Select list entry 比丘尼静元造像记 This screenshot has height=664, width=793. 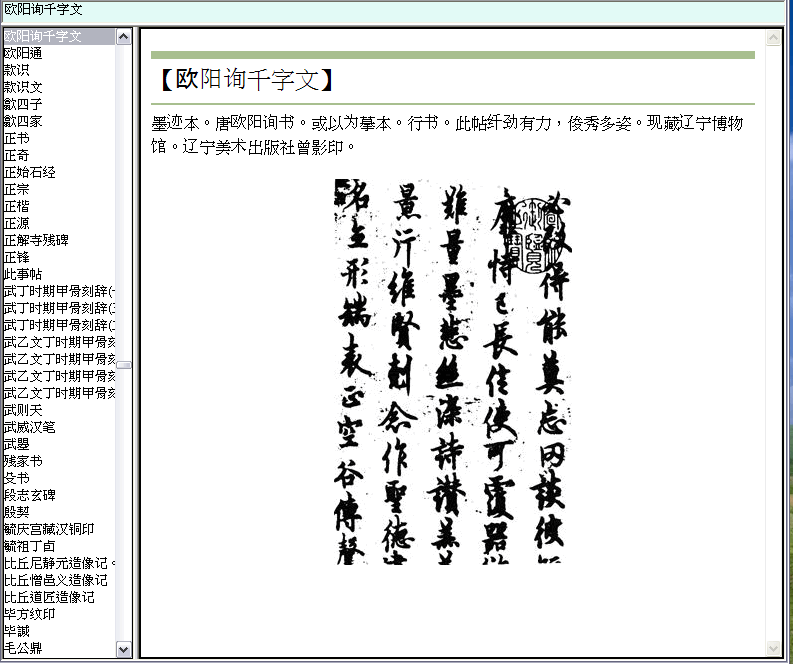tap(59, 563)
